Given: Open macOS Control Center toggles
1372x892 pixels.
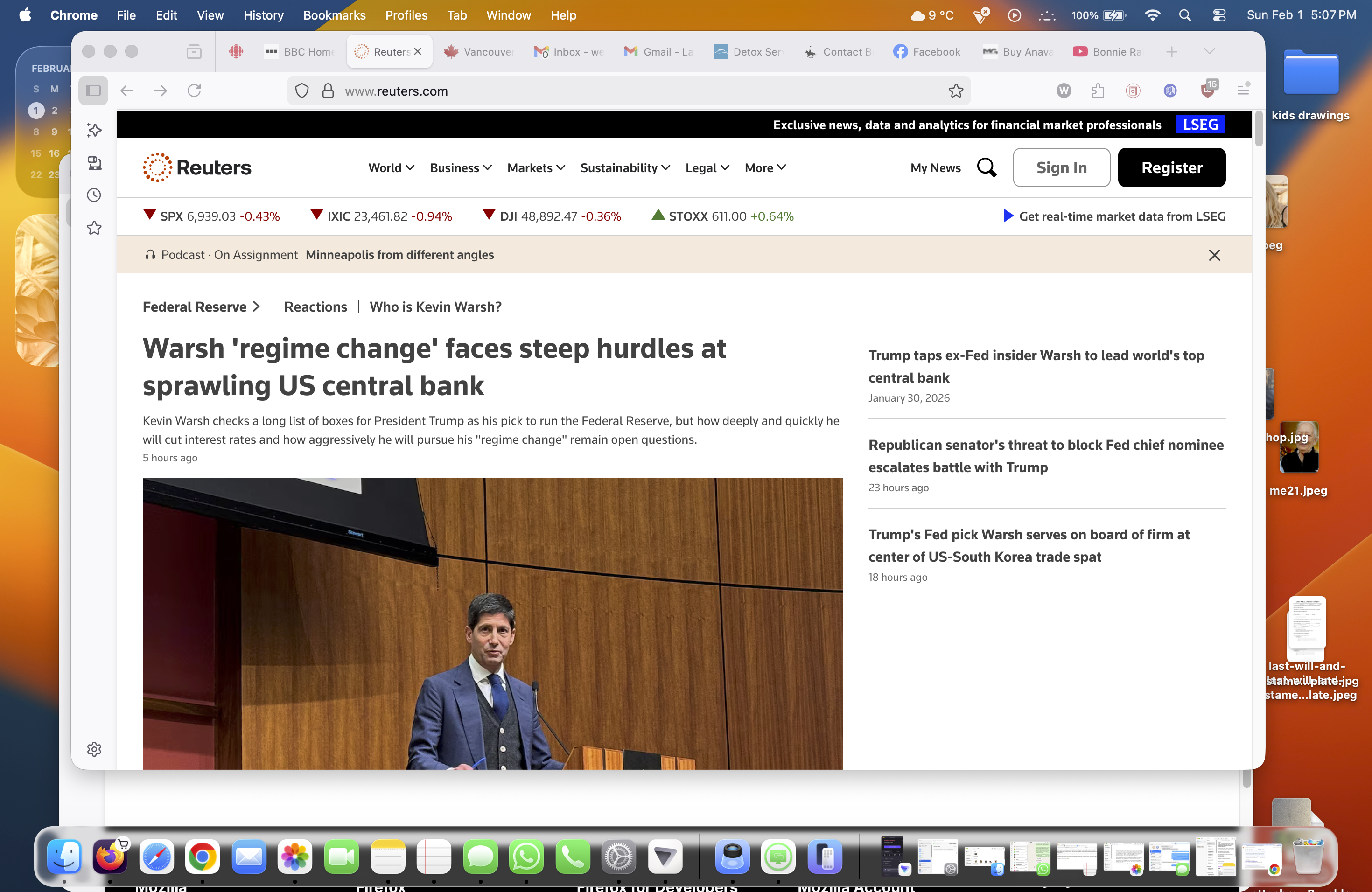Looking at the screenshot, I should click(x=1218, y=15).
